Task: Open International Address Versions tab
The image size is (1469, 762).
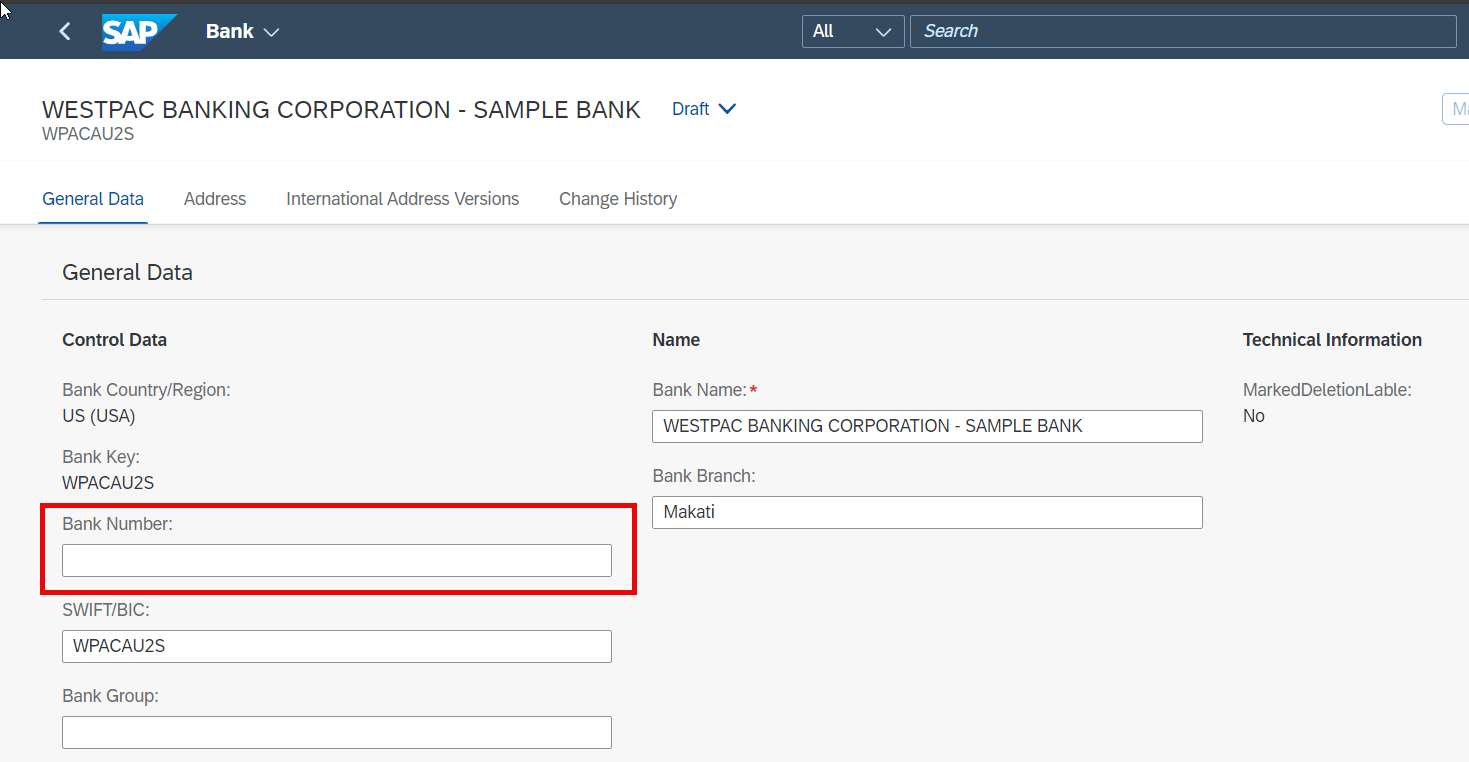Action: coord(402,199)
